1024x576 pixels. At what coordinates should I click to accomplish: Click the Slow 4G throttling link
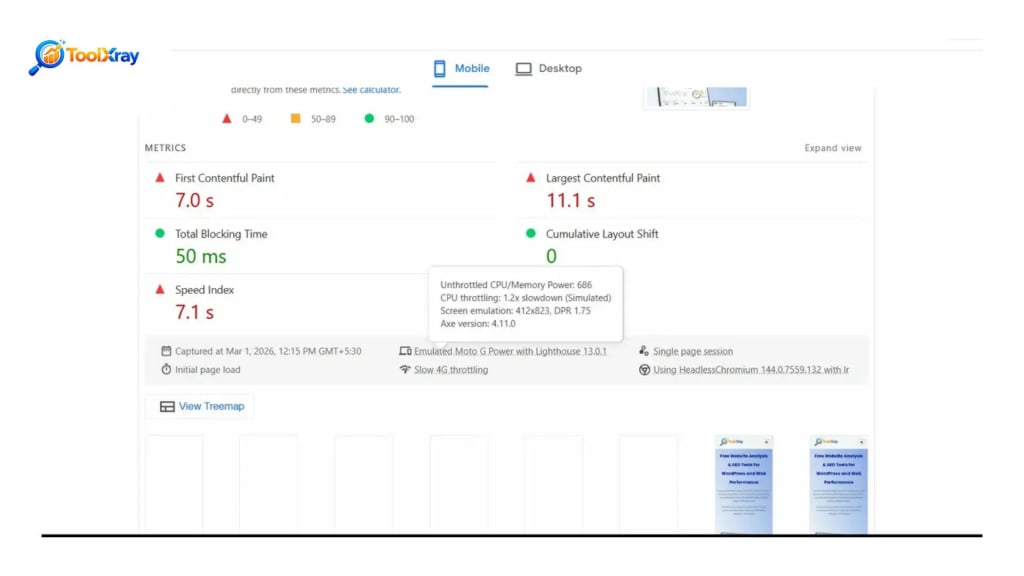tap(451, 370)
